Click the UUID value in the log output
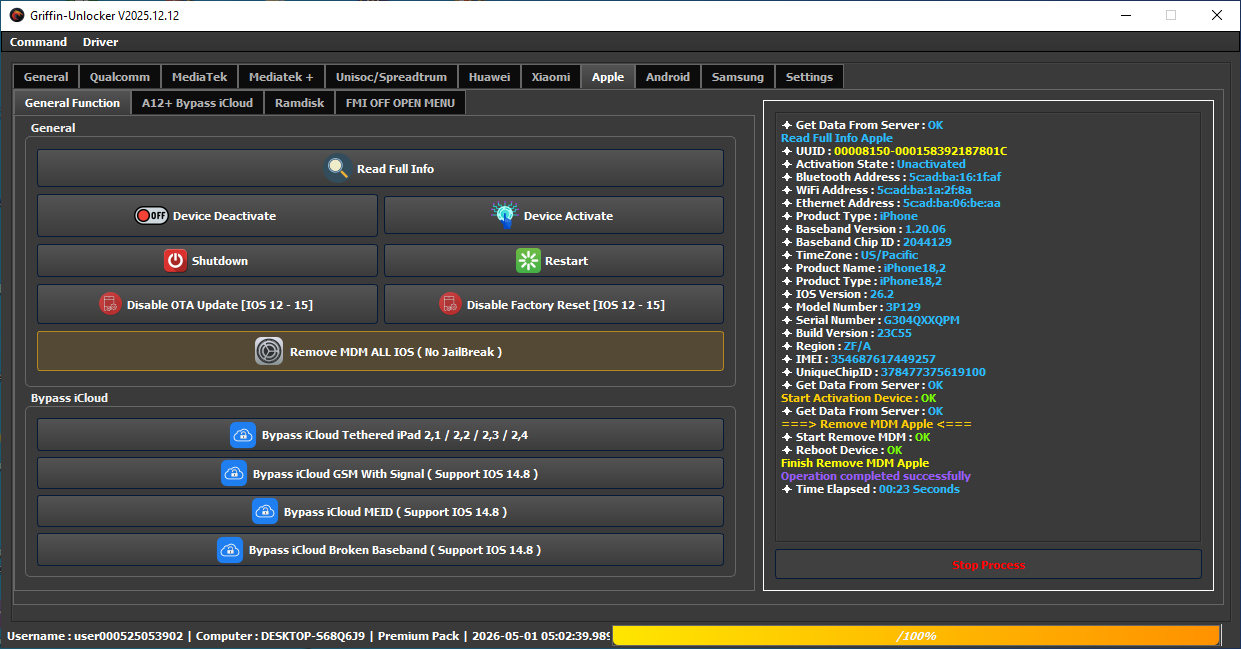Image resolution: width=1241 pixels, height=649 pixels. tap(920, 151)
